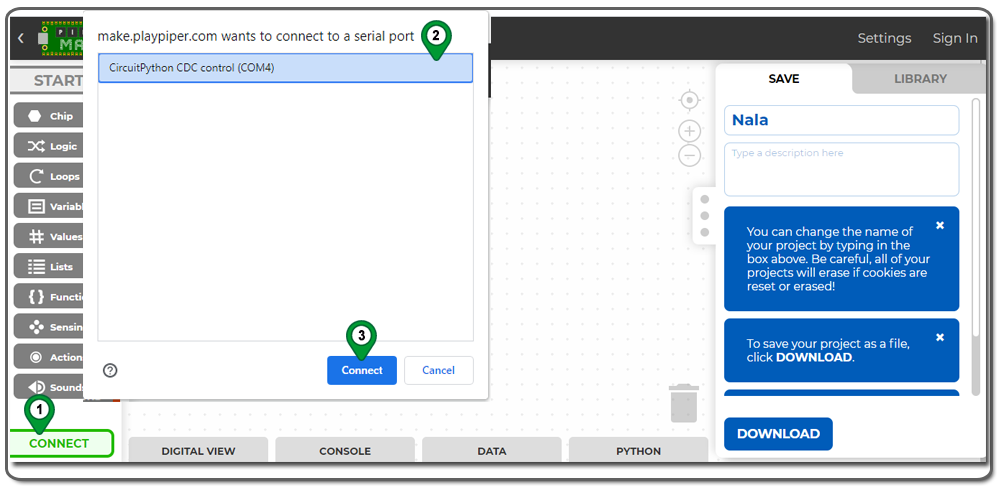
Task: Click the project description box
Action: click(841, 169)
